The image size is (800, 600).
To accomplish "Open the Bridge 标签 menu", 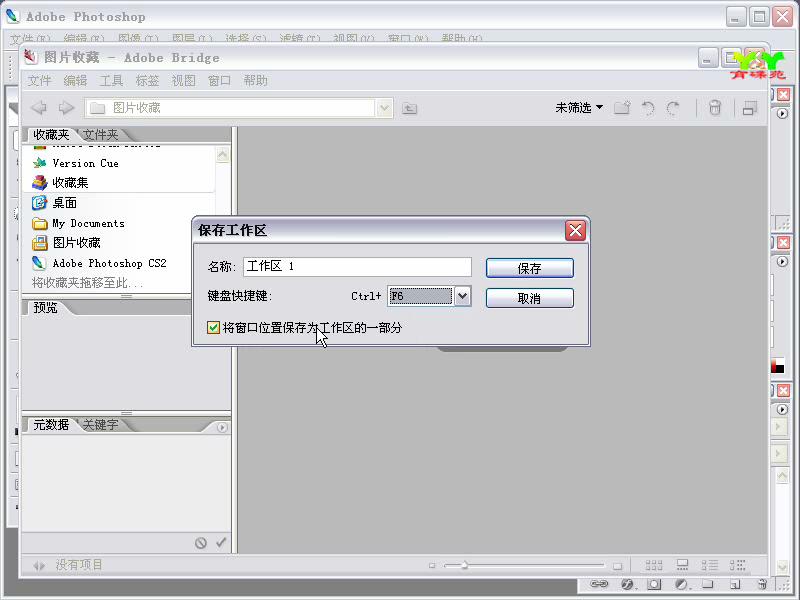I will point(147,81).
